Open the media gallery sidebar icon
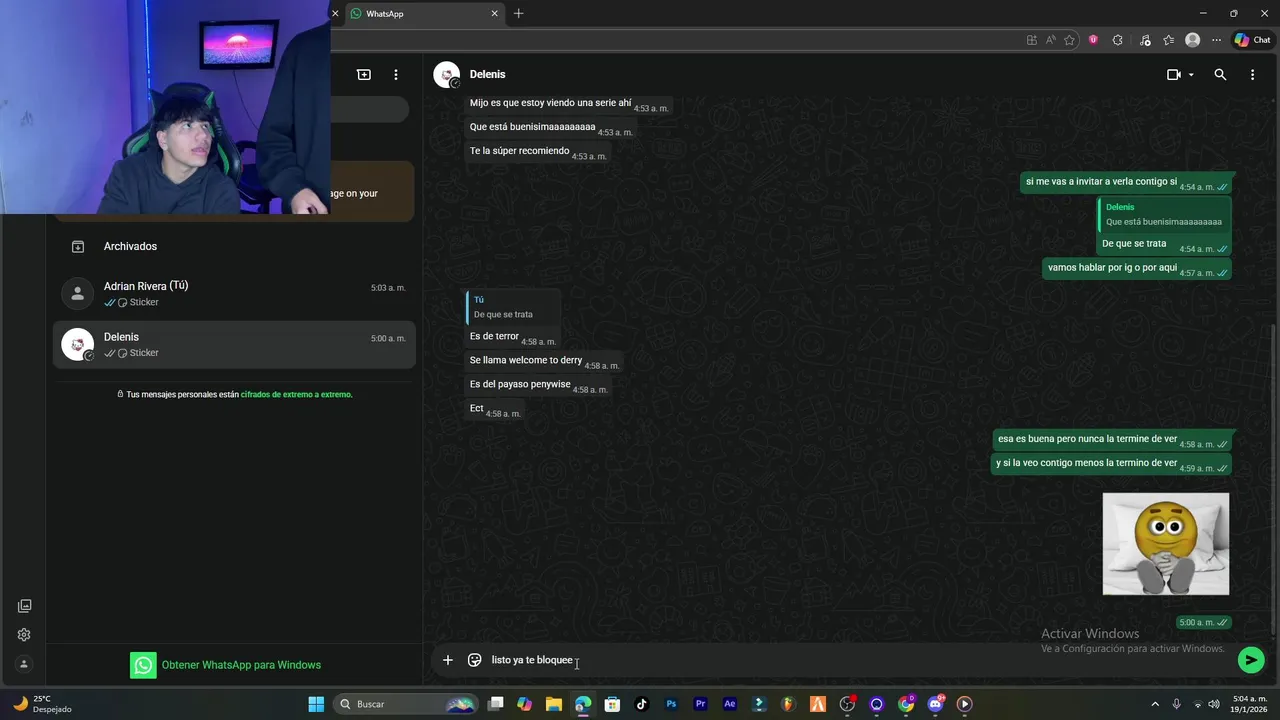Screen dimensions: 1280x720 click(24, 606)
